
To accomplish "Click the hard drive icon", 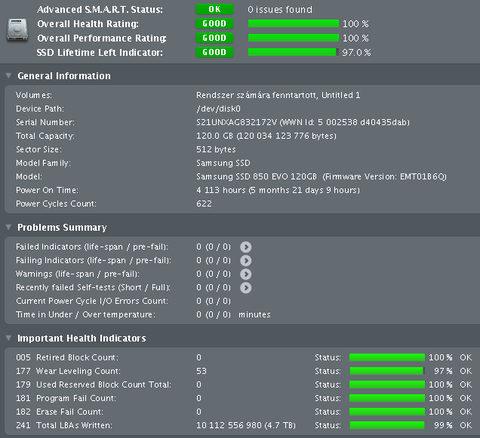I will [x=17, y=30].
